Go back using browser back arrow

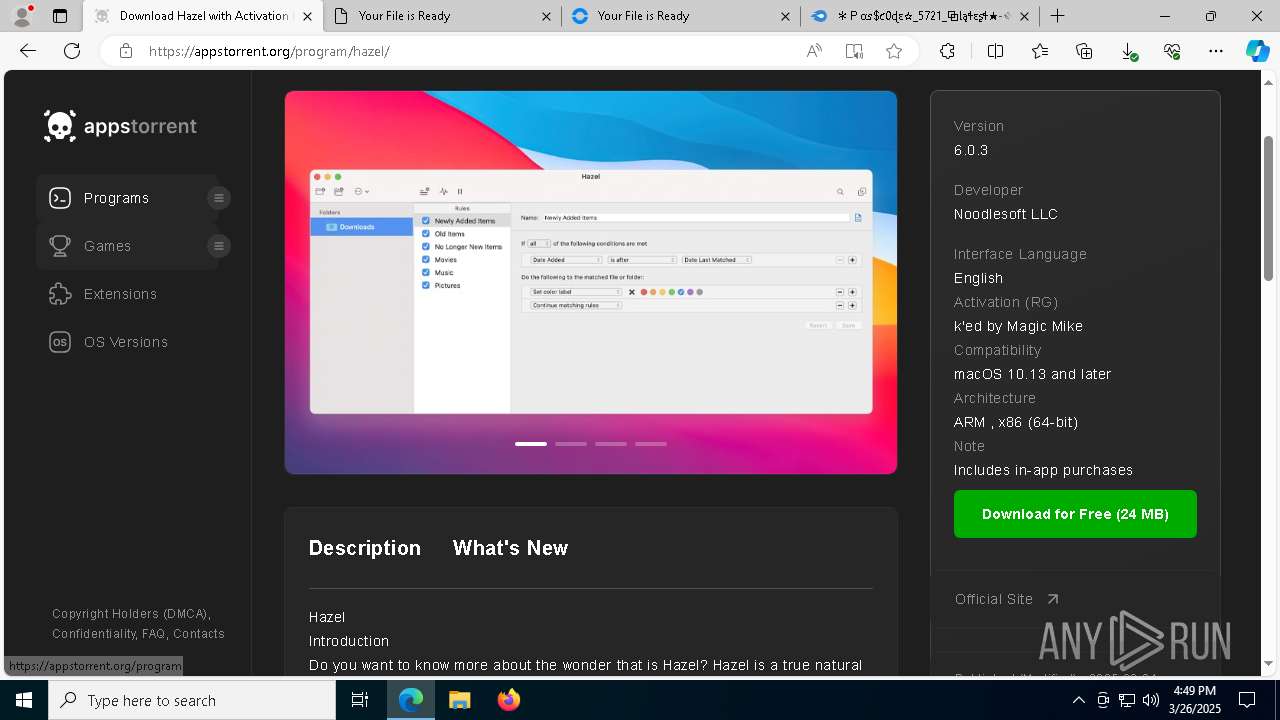(x=28, y=51)
